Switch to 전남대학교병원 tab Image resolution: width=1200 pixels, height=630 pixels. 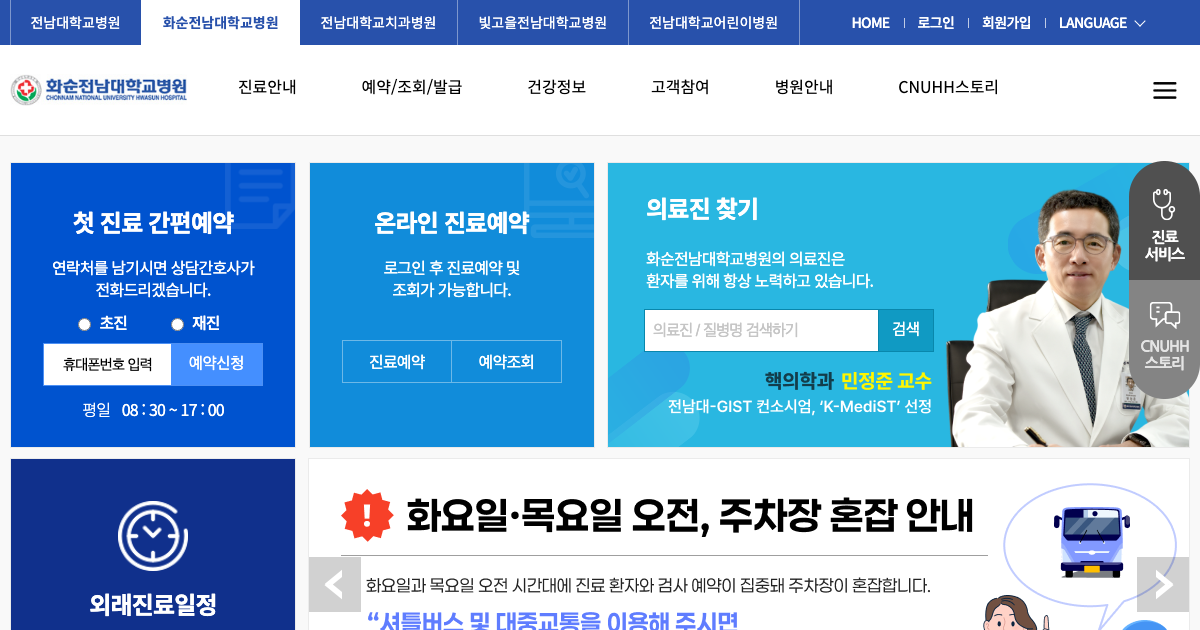75,23
